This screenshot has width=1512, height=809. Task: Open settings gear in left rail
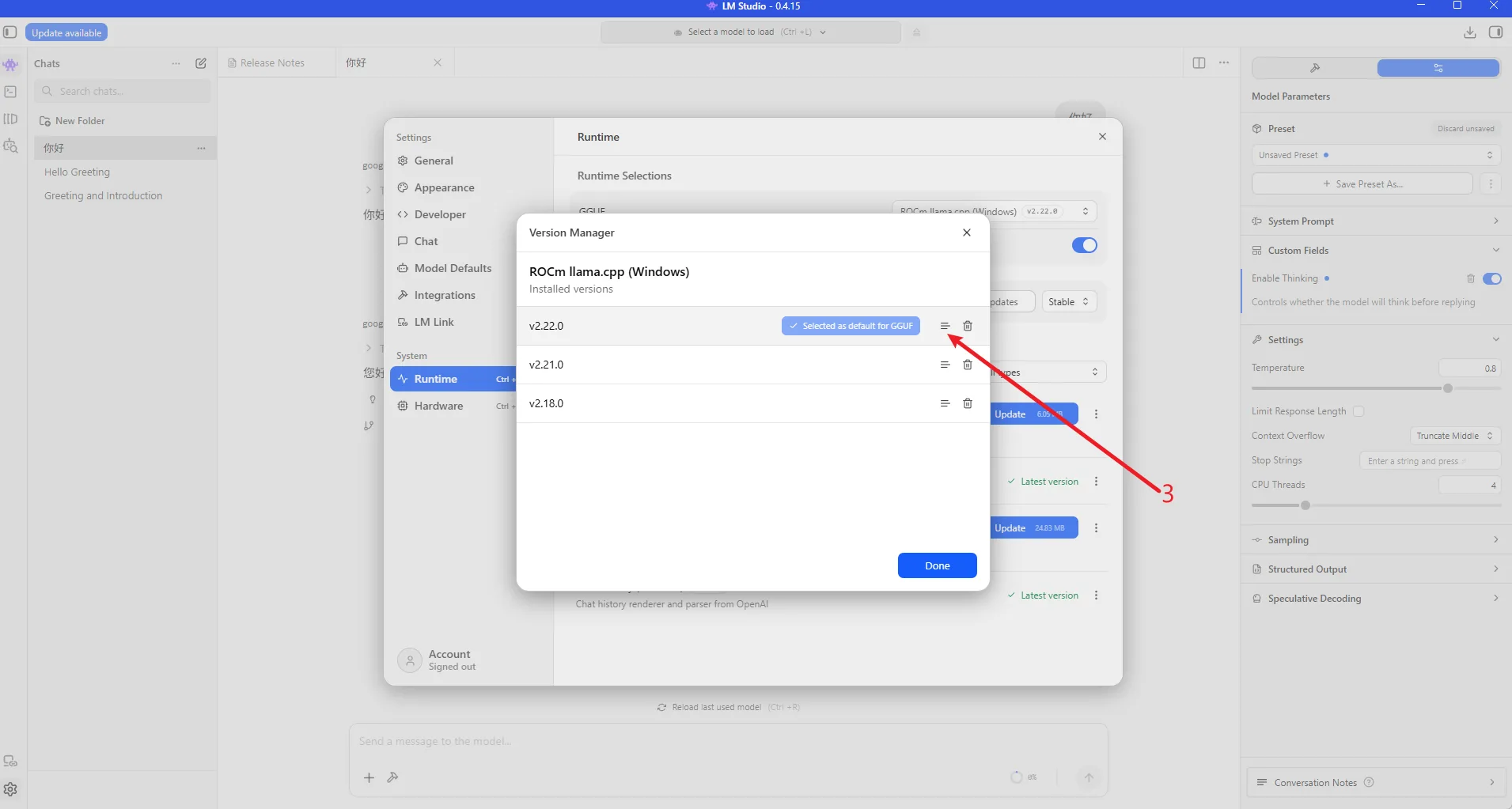pos(10,789)
